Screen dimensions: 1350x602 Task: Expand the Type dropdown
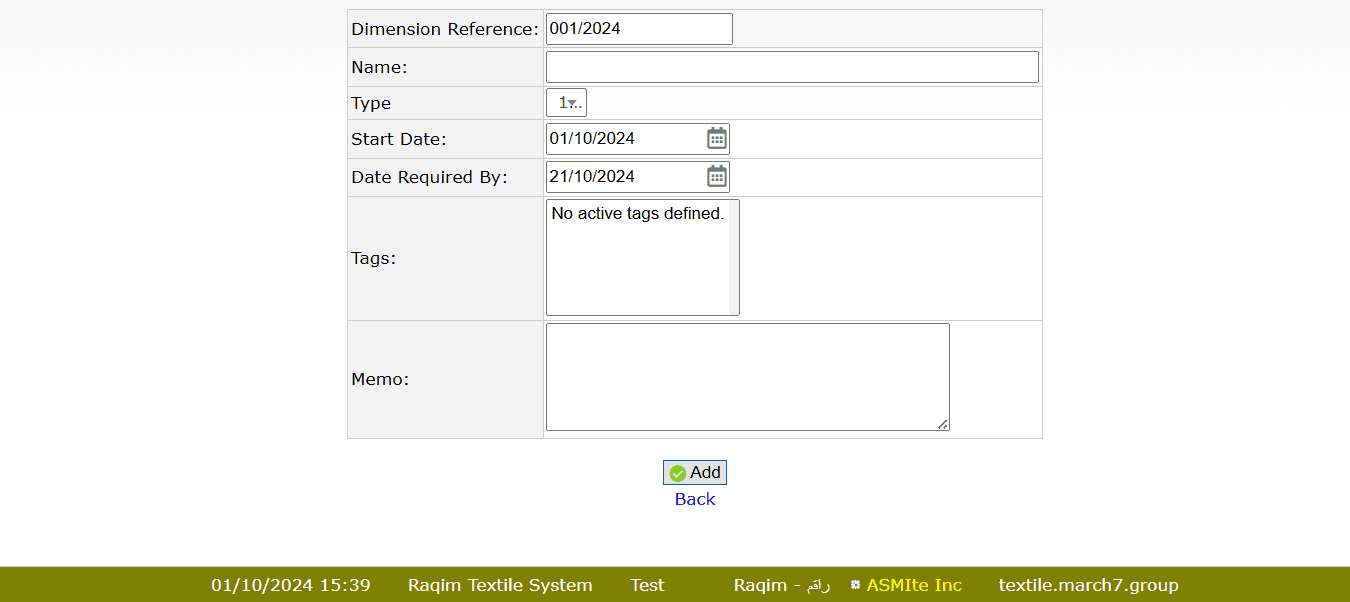tap(566, 102)
